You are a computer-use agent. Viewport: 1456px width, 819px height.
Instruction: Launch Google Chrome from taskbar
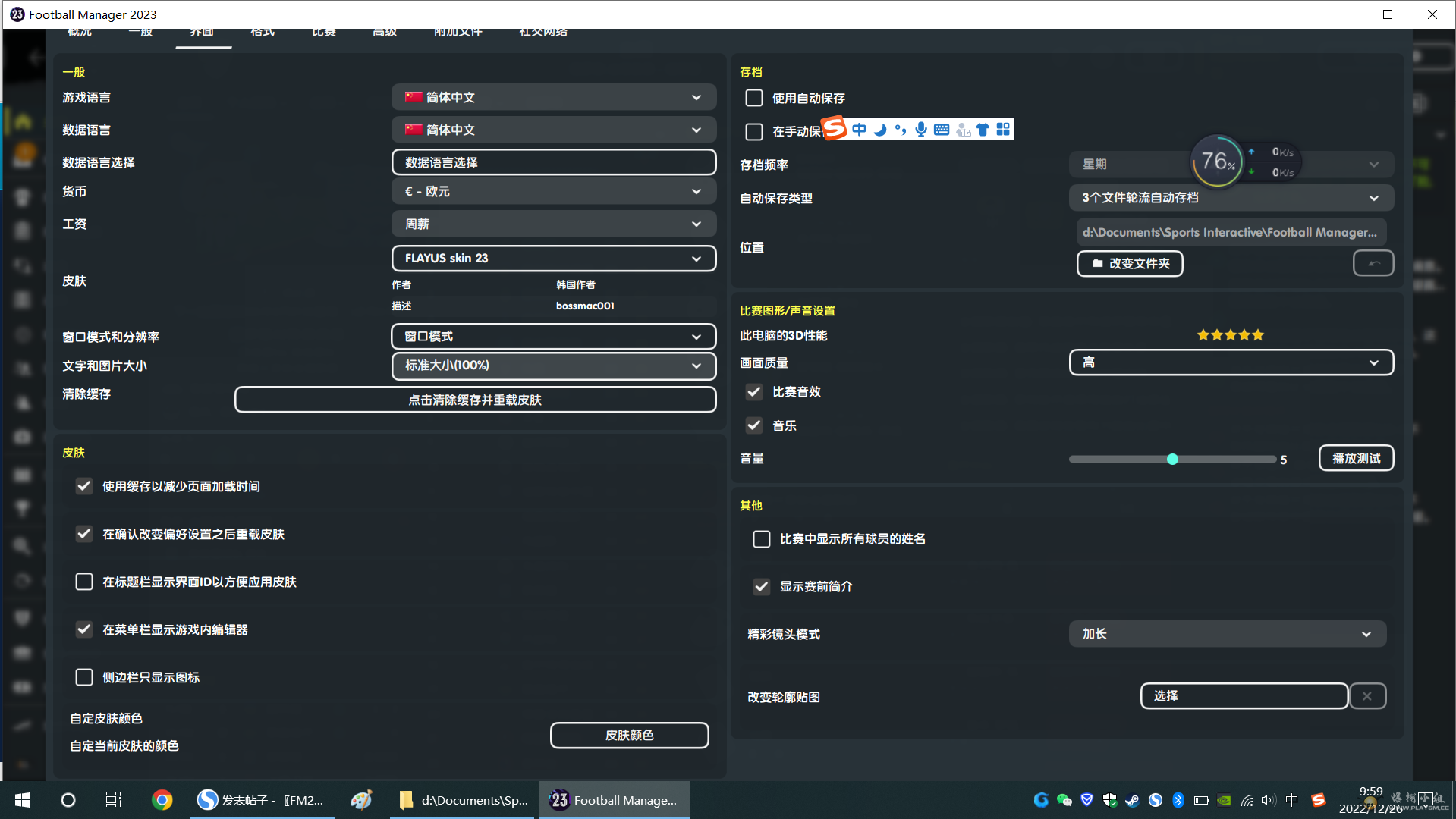coord(162,800)
